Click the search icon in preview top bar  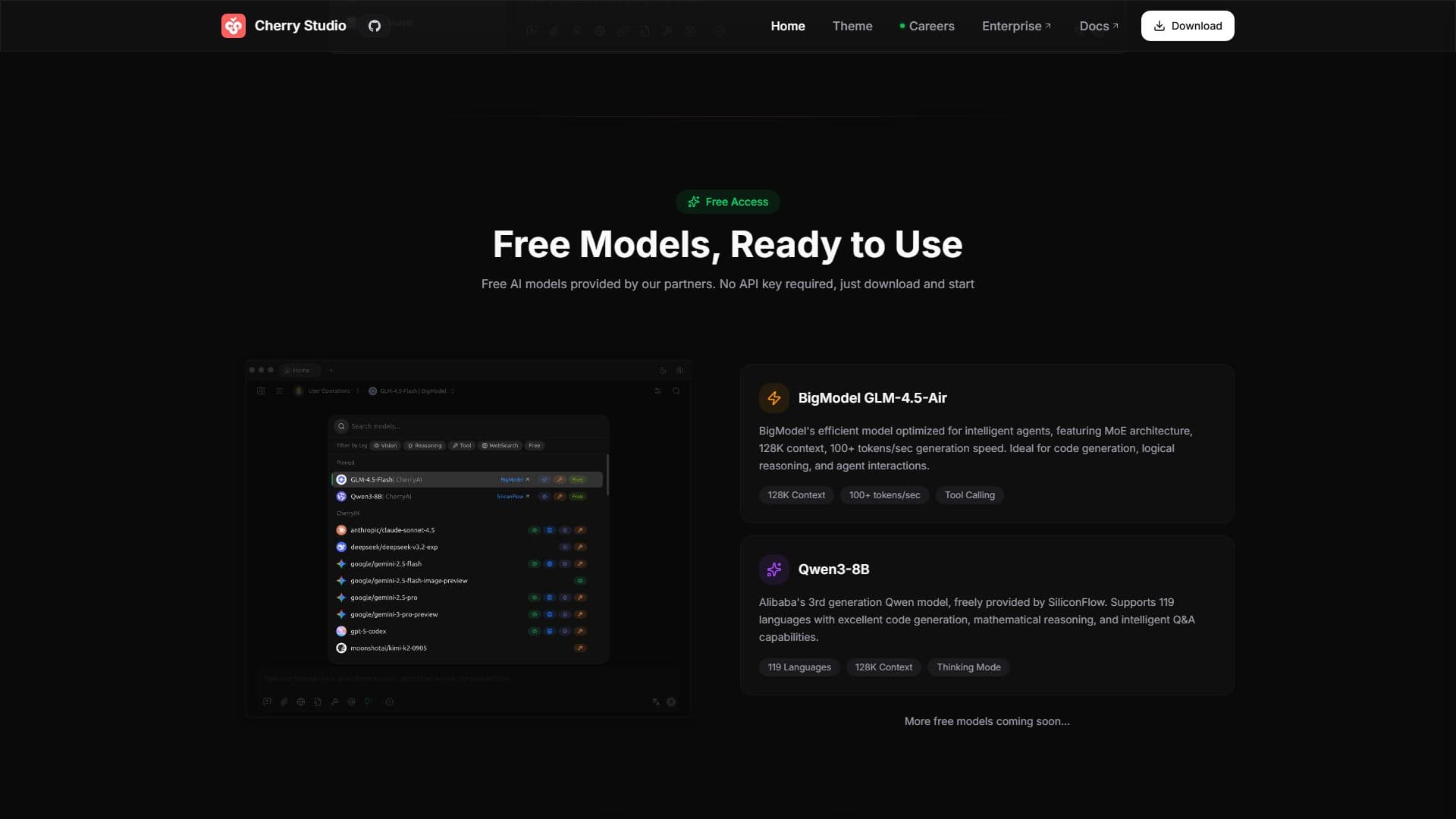676,391
